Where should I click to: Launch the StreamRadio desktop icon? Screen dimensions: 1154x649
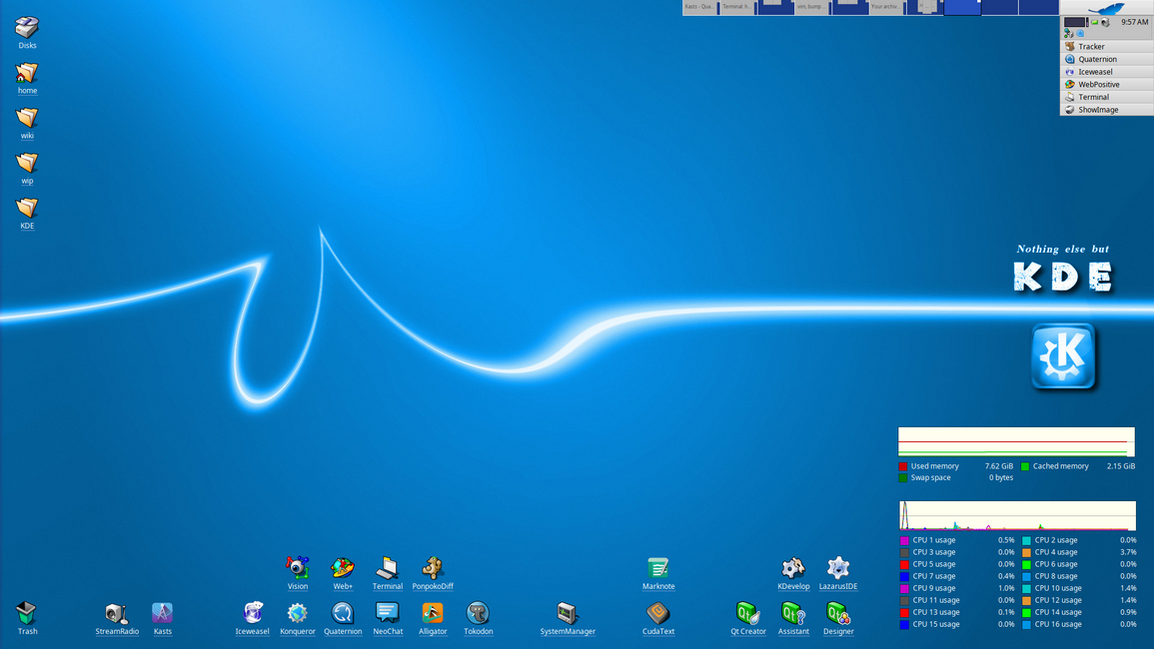tap(116, 613)
